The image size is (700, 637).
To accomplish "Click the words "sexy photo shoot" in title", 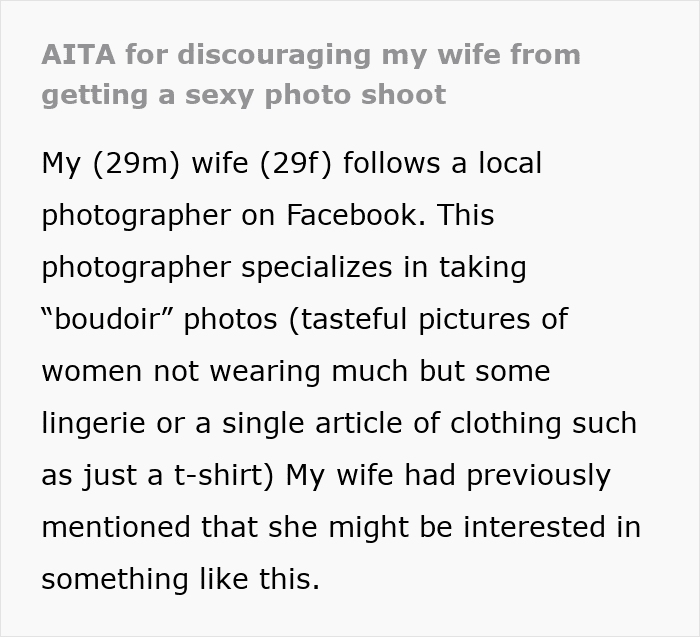I will [316, 96].
